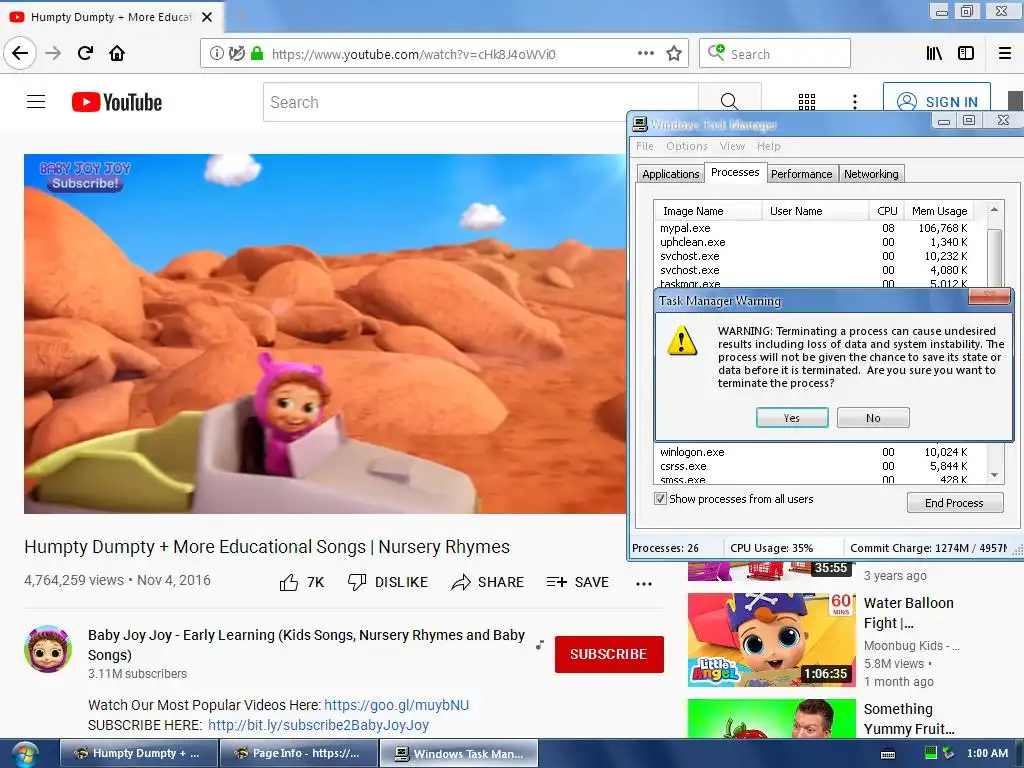Sort by the Image Name column header
Viewport: 1024px width, 768px height.
point(708,211)
